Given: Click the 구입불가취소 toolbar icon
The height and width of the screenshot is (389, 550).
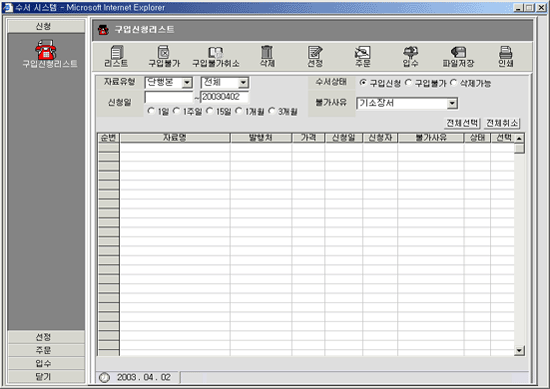Looking at the screenshot, I should [216, 56].
